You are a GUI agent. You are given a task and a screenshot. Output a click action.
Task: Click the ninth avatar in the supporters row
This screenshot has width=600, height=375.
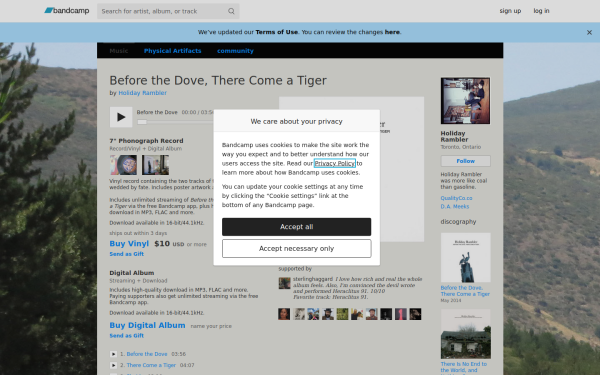[401, 314]
